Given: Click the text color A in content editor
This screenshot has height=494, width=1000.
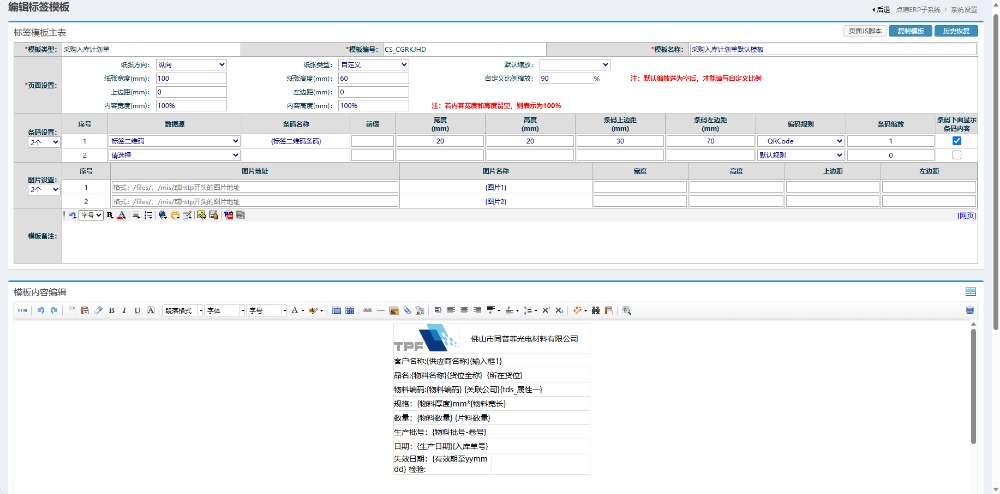Looking at the screenshot, I should click(295, 310).
